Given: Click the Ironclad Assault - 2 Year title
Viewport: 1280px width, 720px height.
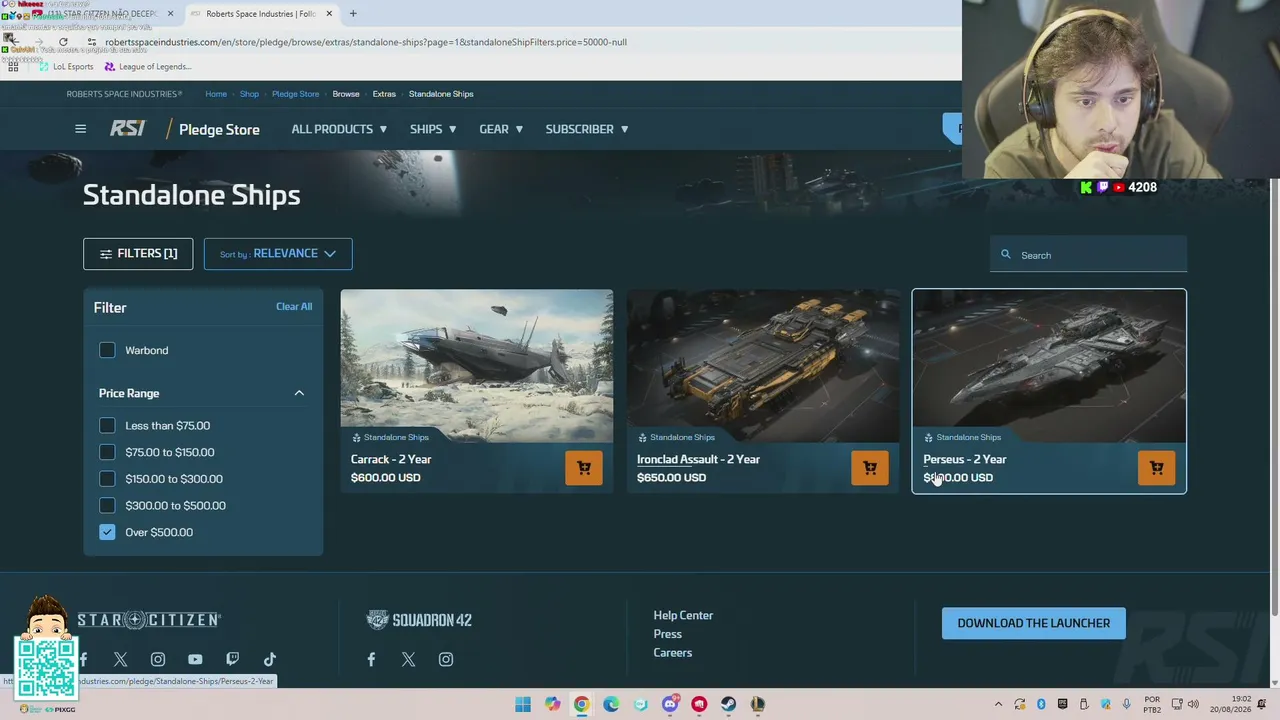Looking at the screenshot, I should point(698,460).
